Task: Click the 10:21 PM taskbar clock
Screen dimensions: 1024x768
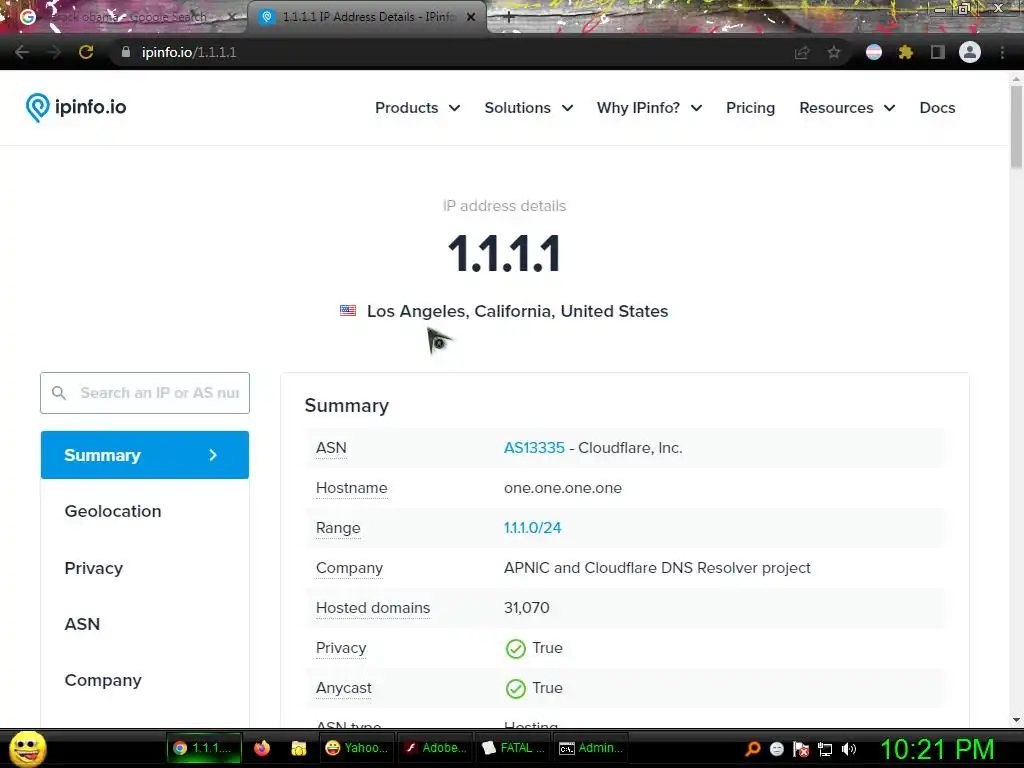Action: click(938, 749)
